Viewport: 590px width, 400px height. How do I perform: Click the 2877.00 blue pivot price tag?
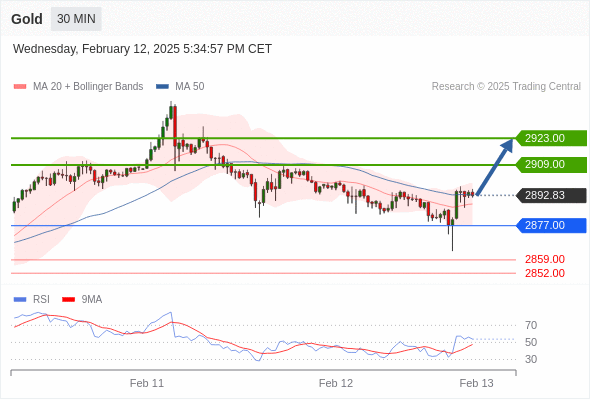tap(551, 225)
